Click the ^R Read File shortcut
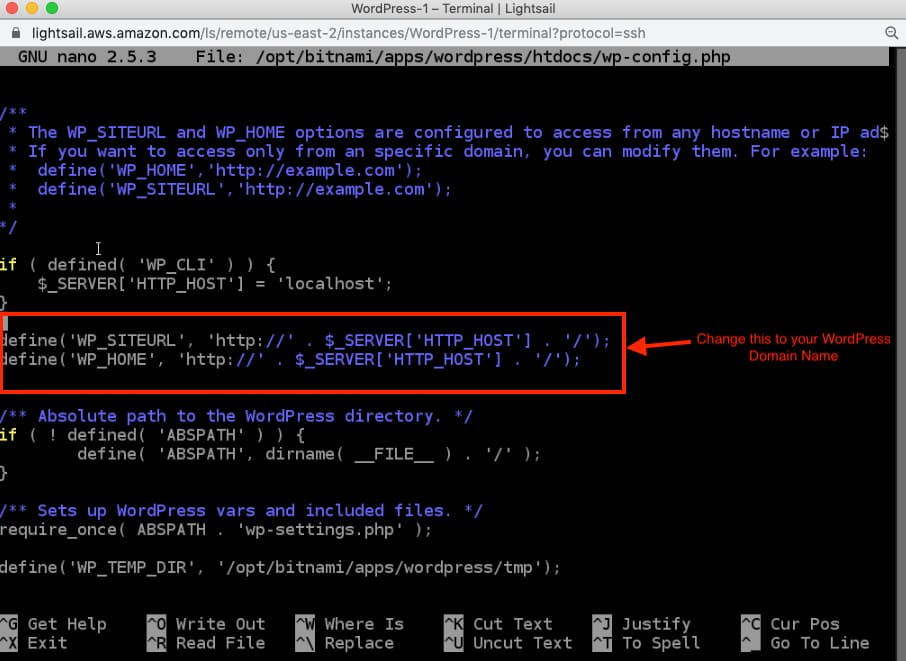 (x=206, y=643)
